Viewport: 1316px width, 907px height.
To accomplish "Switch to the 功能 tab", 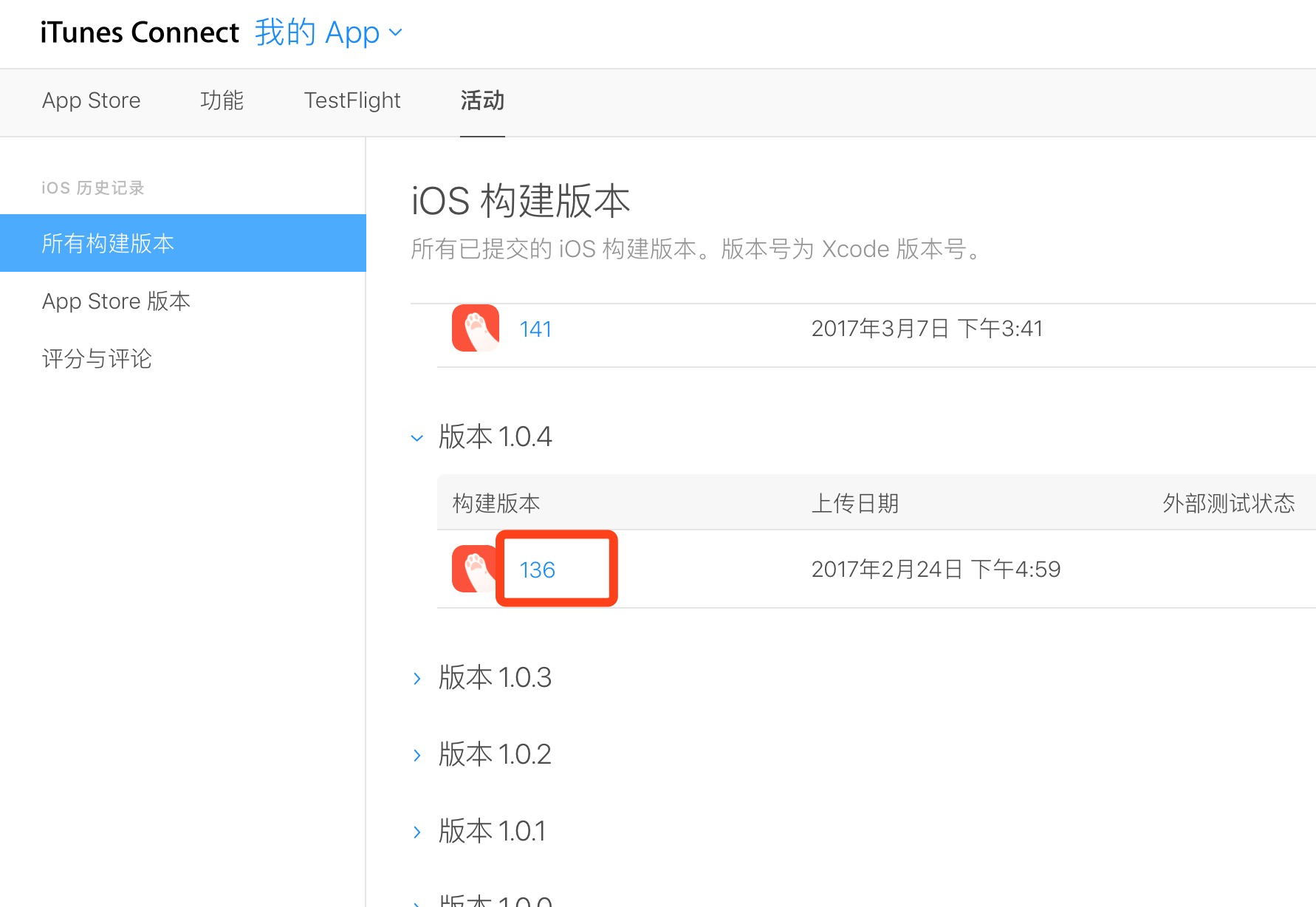I will point(222,100).
